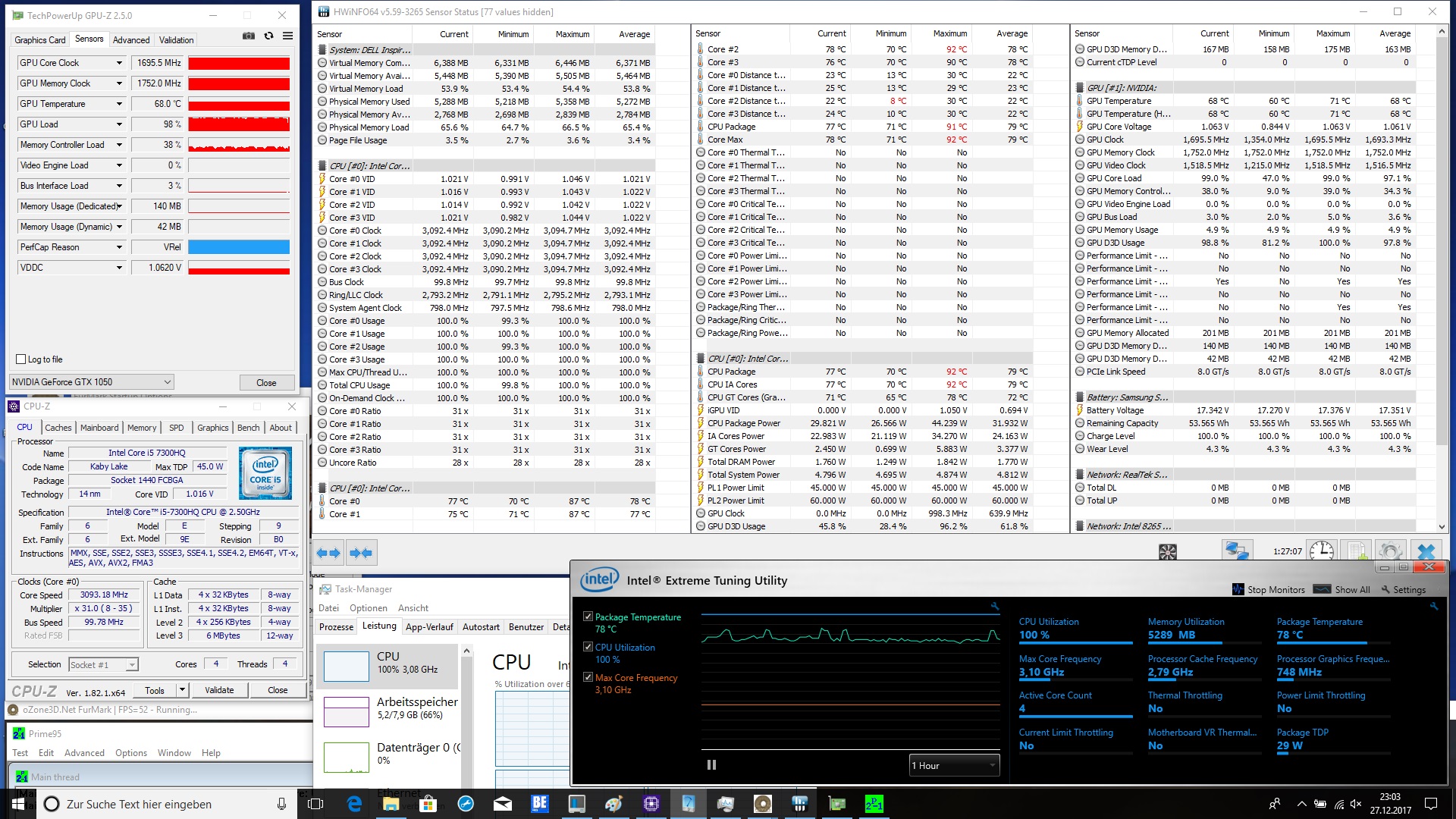
Task: Switch to Advanced tab in GPU-Z
Action: (x=131, y=39)
